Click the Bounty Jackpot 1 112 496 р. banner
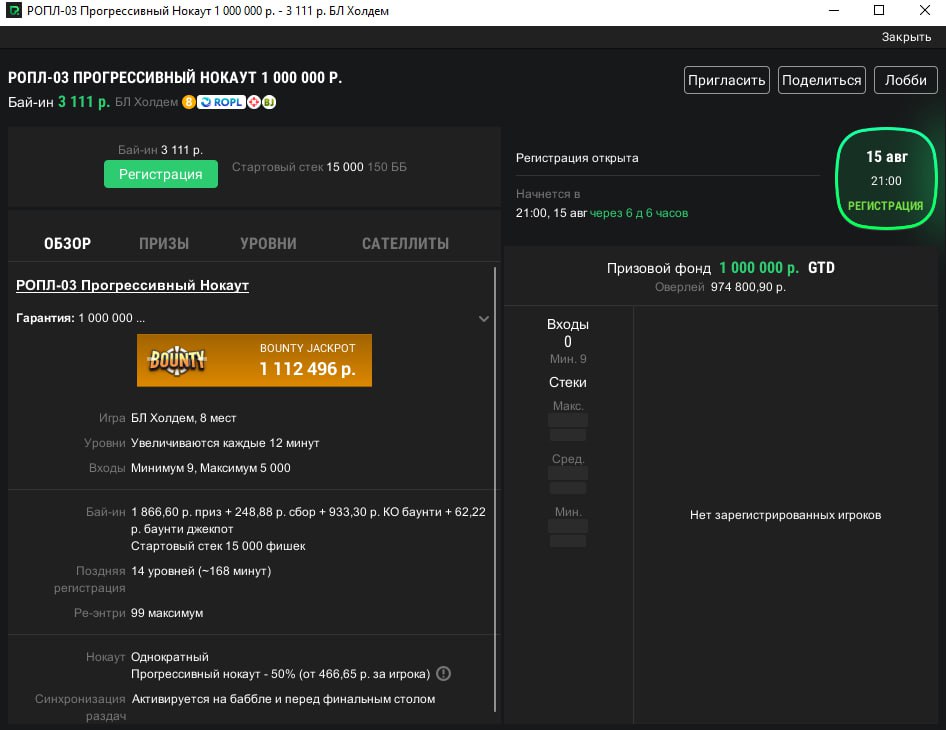This screenshot has width=946, height=730. [x=254, y=360]
